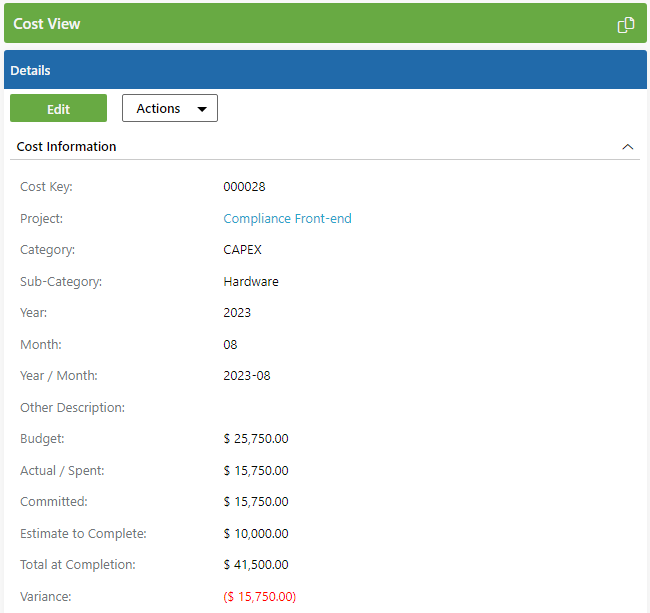
Task: Click the red Variance amount
Action: [x=260, y=596]
